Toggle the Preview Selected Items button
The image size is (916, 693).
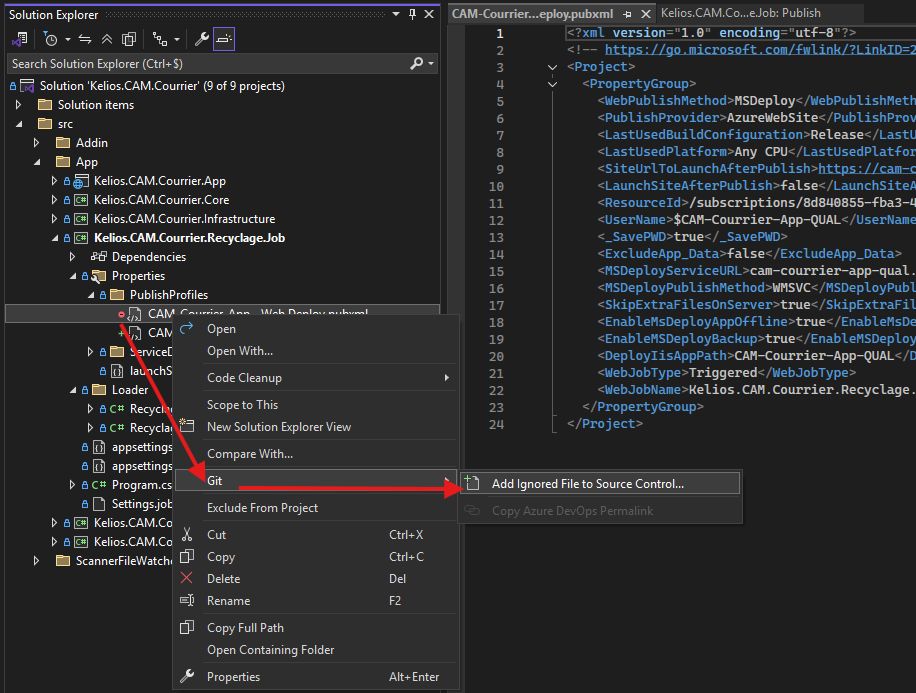click(x=224, y=39)
